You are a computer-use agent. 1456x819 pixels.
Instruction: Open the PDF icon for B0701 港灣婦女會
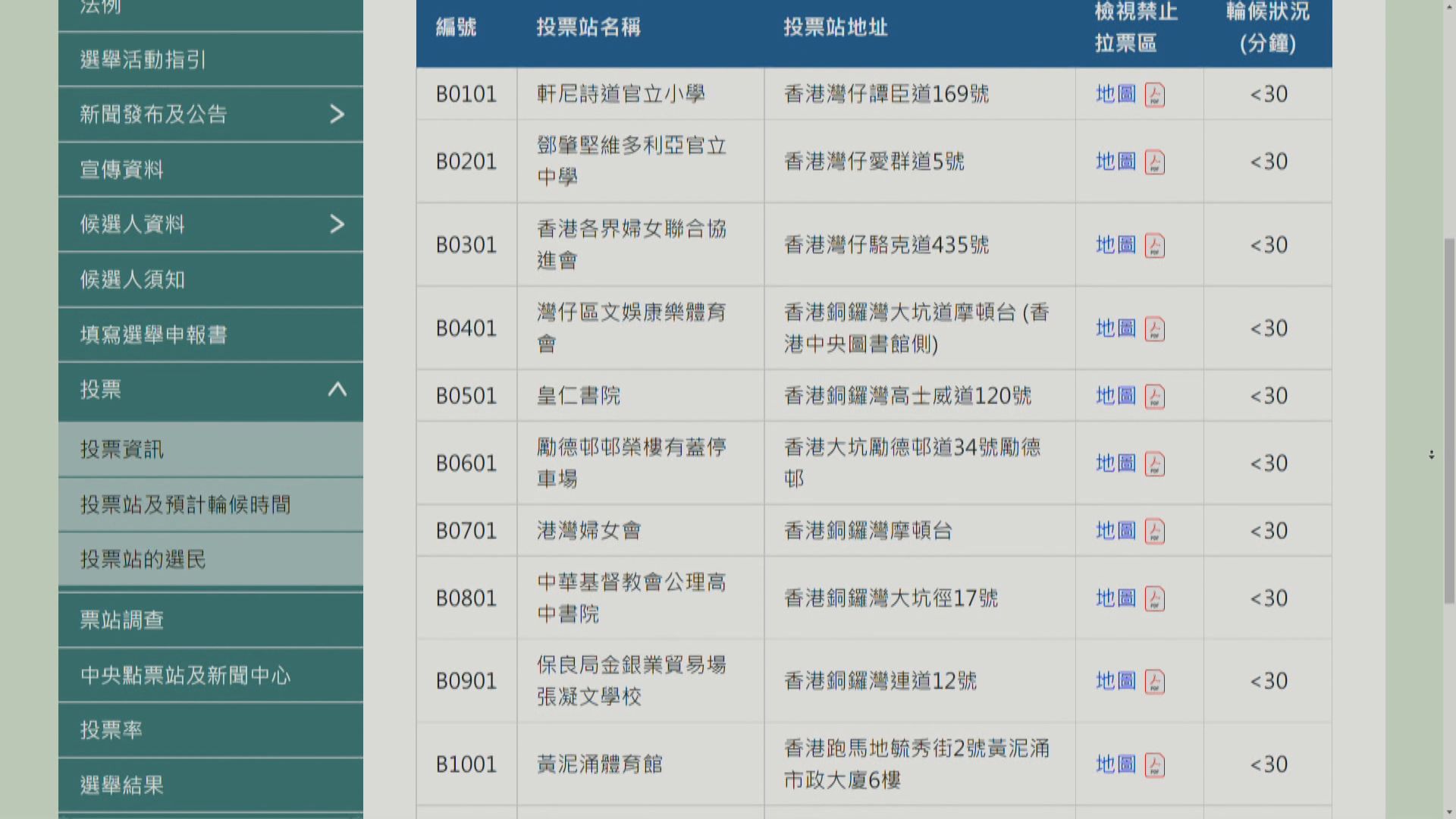pyautogui.click(x=1155, y=531)
